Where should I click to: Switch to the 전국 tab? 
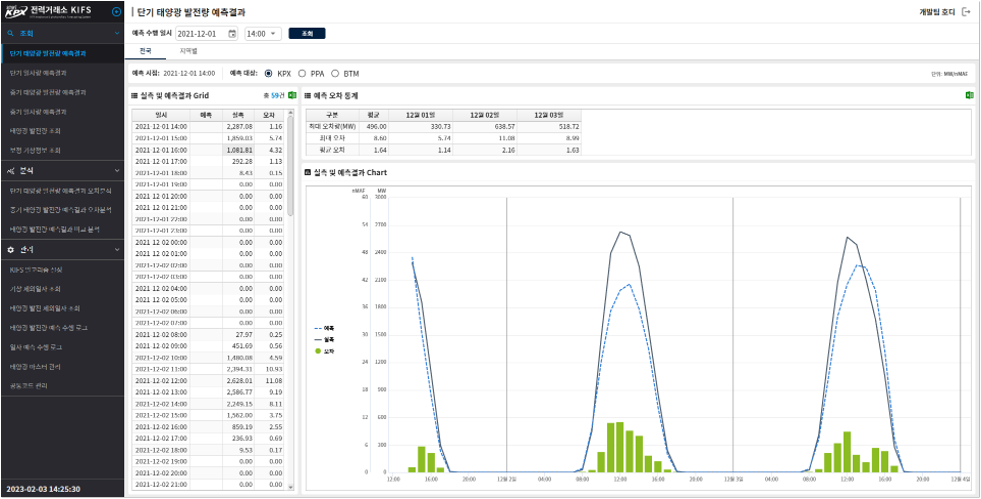pyautogui.click(x=146, y=50)
